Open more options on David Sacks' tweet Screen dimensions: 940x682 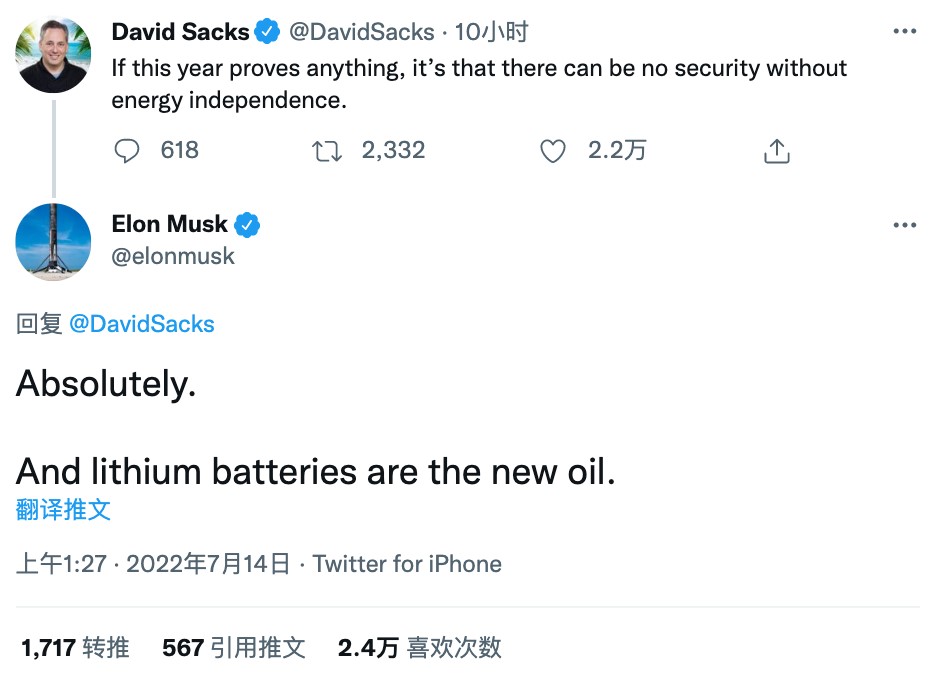click(904, 32)
